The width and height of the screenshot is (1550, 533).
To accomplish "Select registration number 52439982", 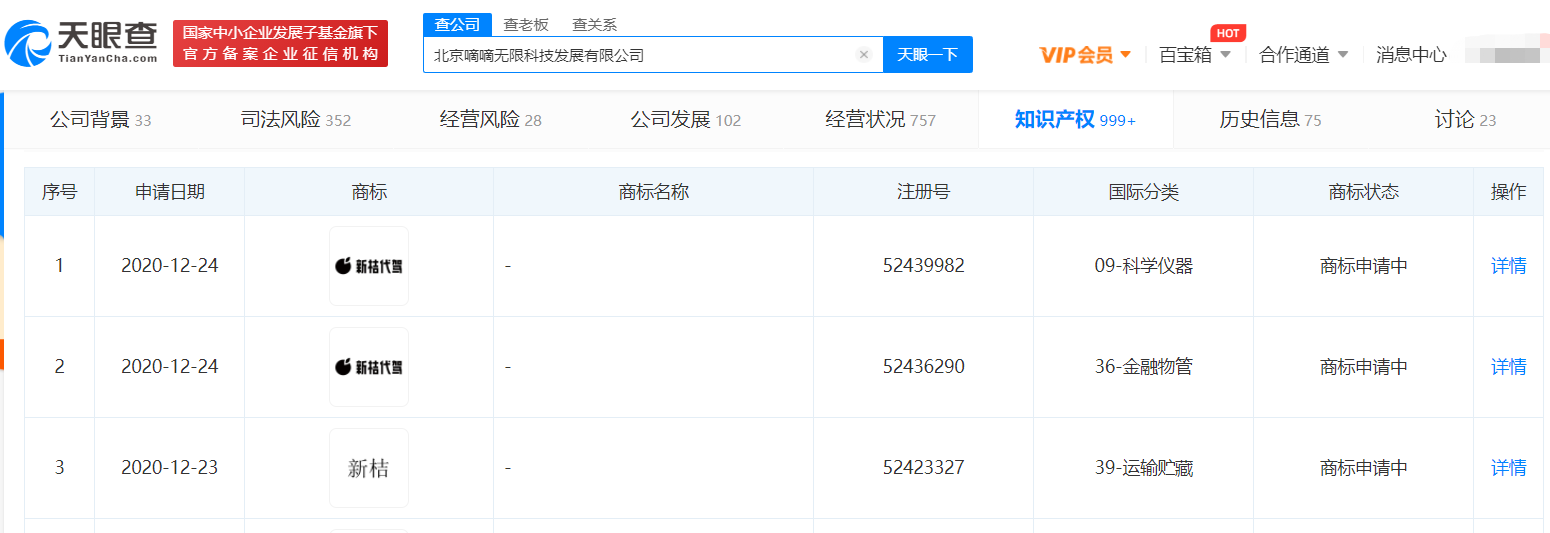I will 924,266.
